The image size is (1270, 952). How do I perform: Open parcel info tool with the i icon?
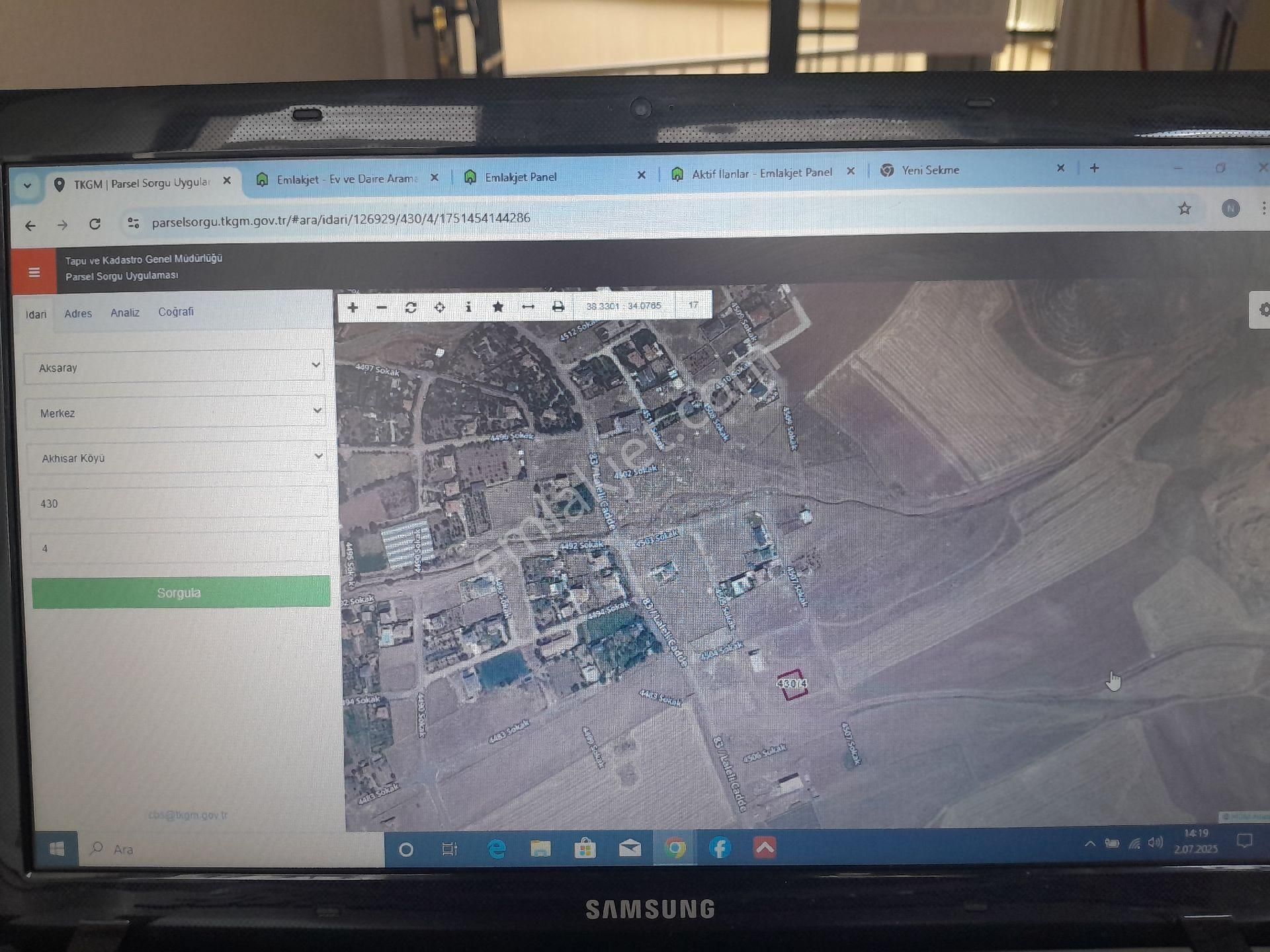[468, 306]
